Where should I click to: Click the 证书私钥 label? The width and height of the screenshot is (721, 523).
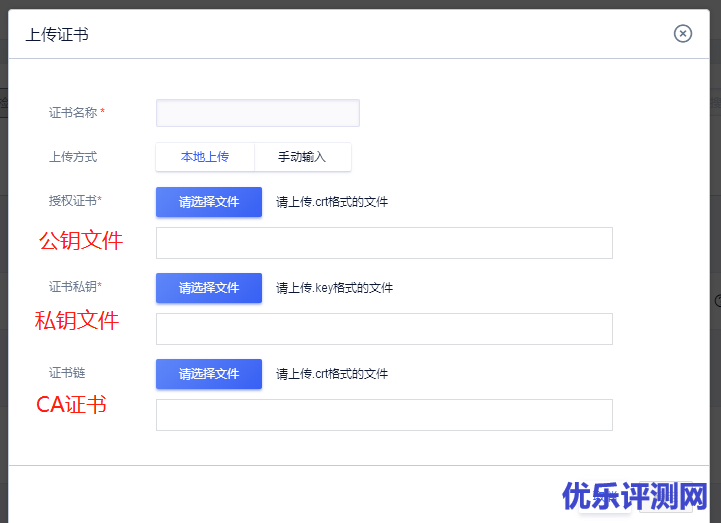pyautogui.click(x=75, y=287)
